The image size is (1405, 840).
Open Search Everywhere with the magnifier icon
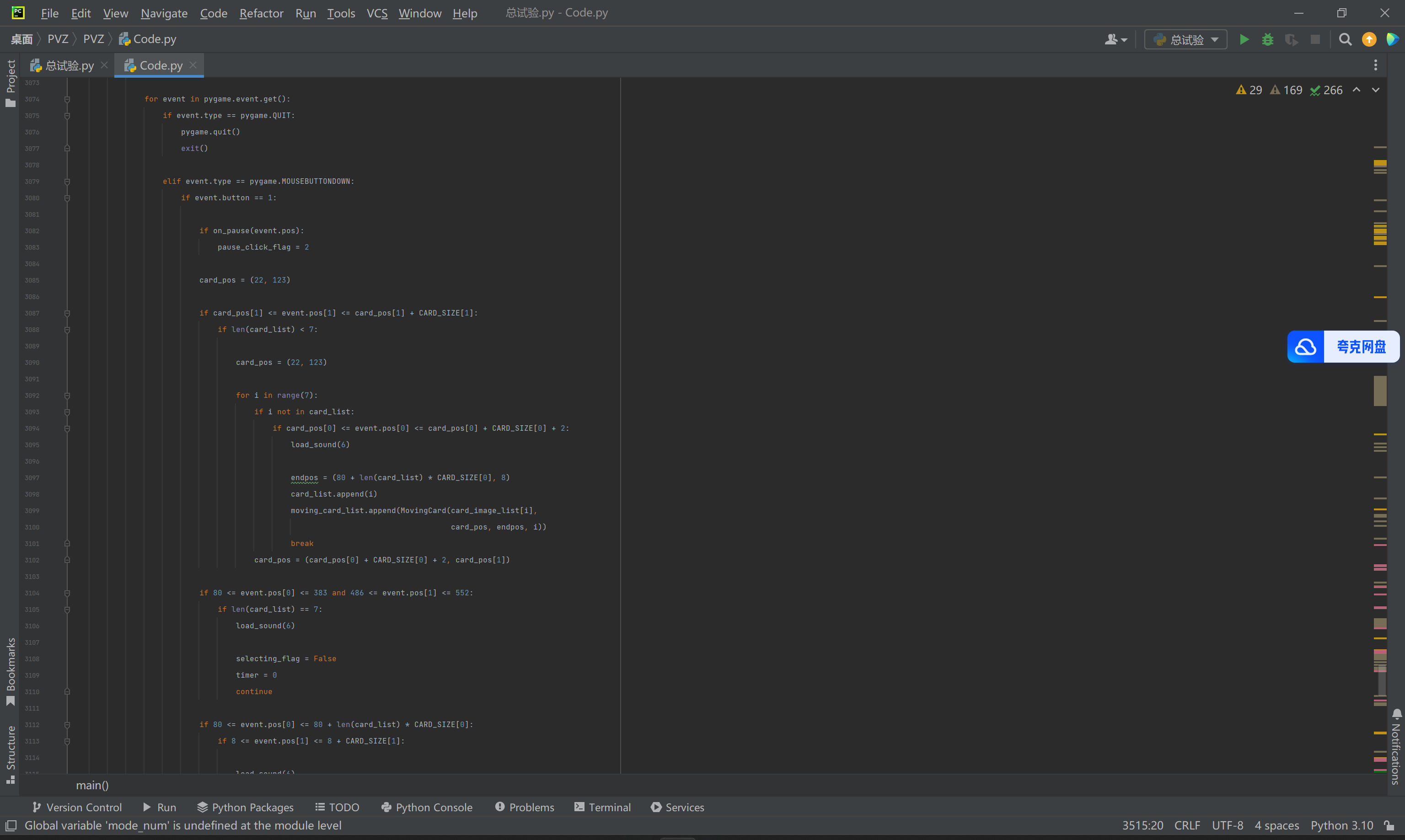(x=1345, y=40)
